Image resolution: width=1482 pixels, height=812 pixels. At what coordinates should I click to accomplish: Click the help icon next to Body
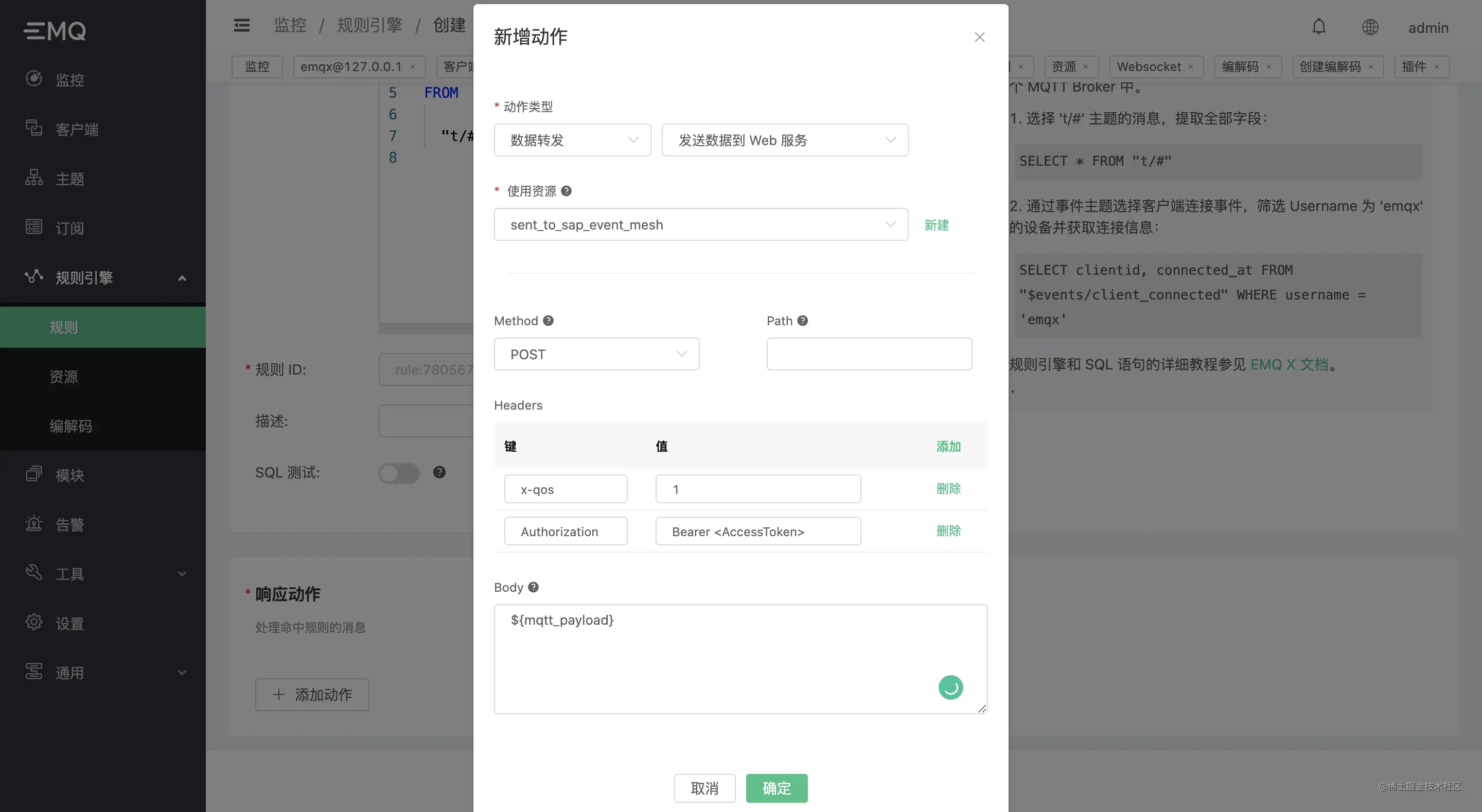coord(533,587)
